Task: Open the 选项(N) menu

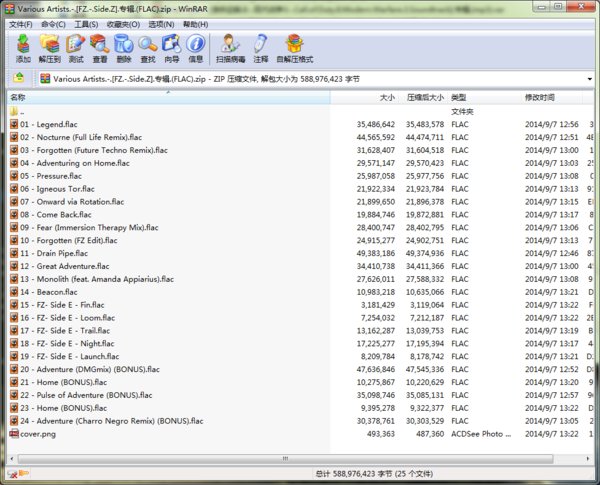Action: tap(161, 24)
